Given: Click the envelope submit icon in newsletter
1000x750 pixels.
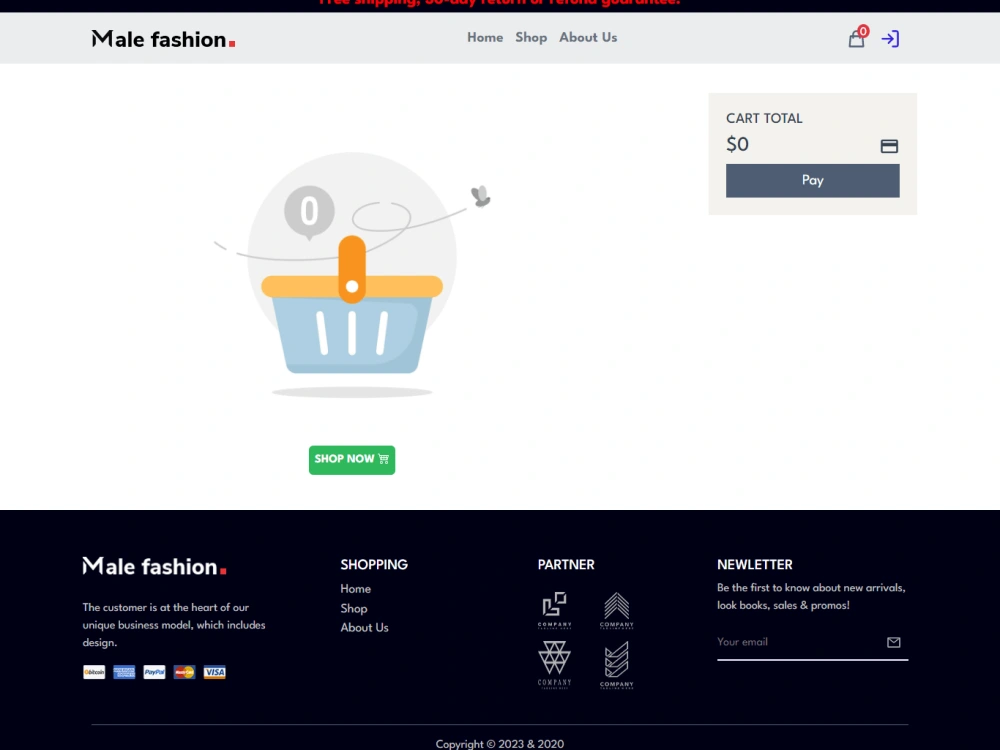Looking at the screenshot, I should (x=893, y=642).
